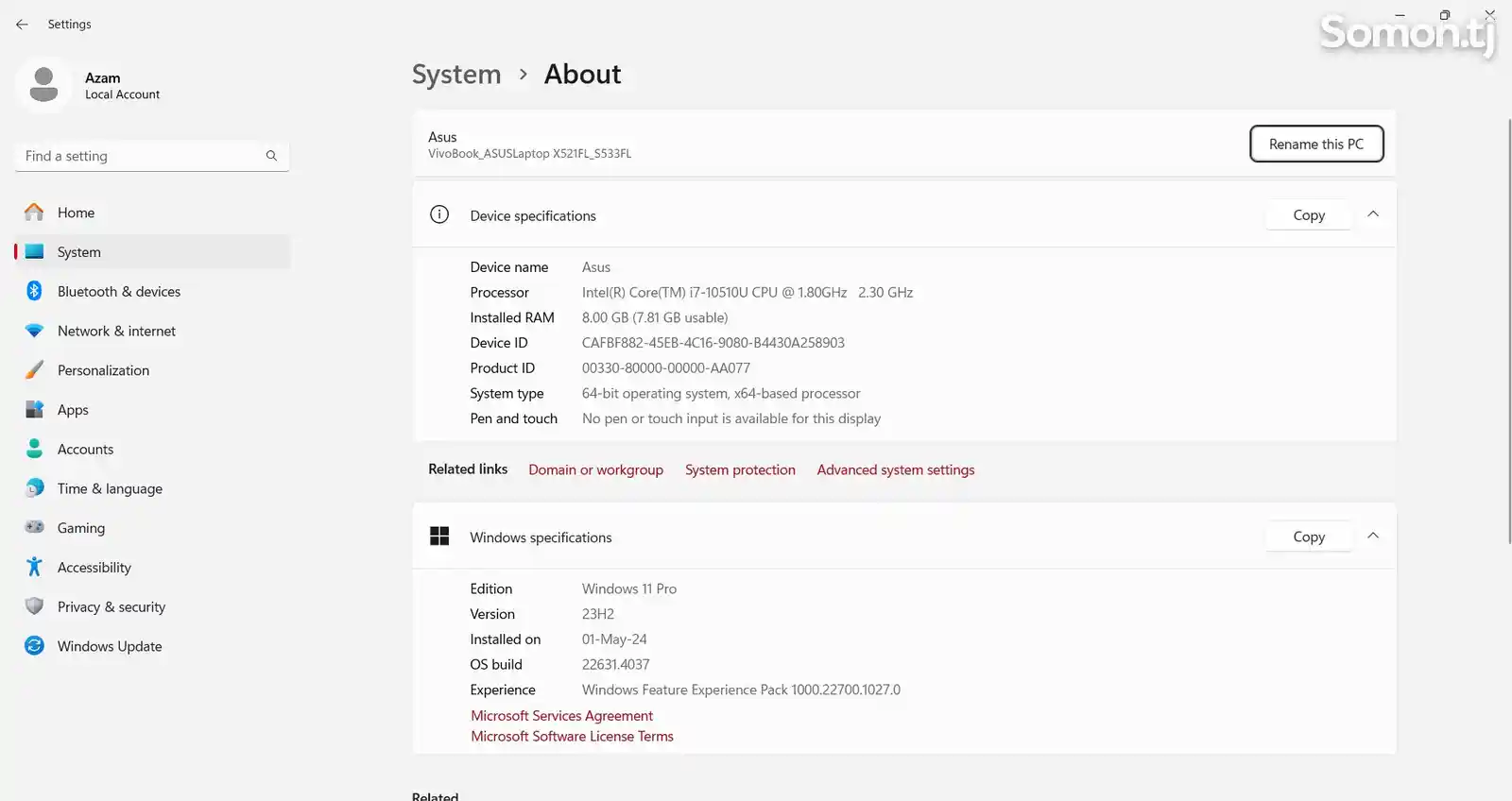Click System in the breadcrumb
Image resolution: width=1512 pixels, height=801 pixels.
[x=456, y=75]
